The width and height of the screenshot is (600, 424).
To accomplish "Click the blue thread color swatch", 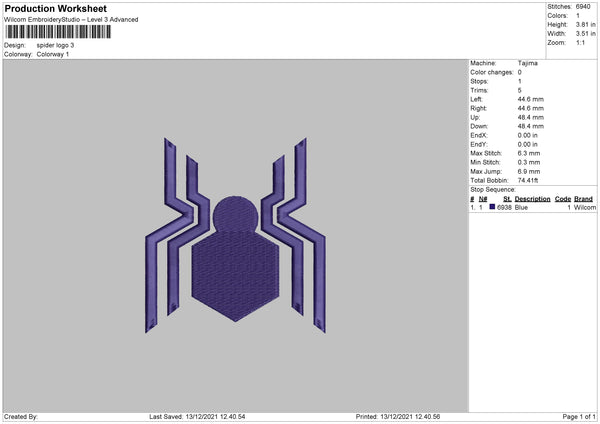I will tap(492, 207).
